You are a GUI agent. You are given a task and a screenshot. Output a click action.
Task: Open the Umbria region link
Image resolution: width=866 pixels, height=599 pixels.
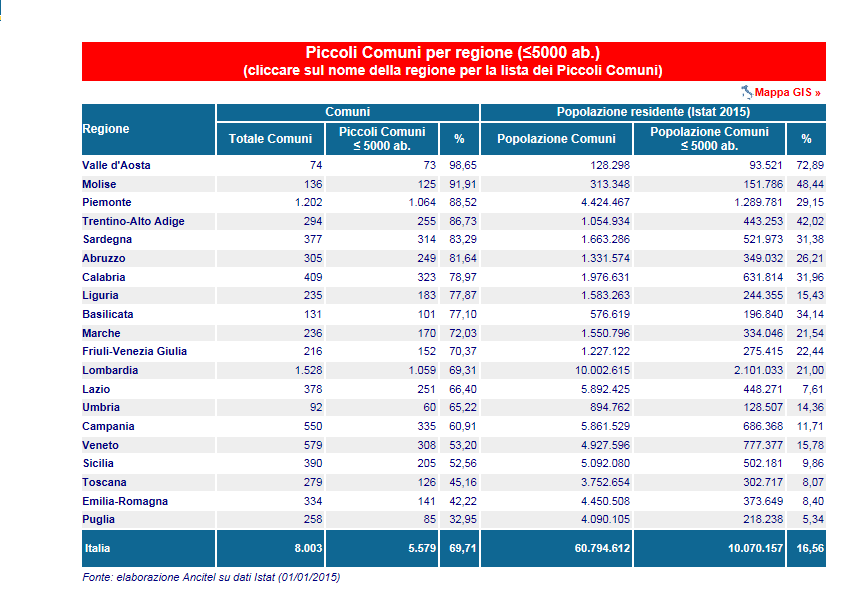click(x=101, y=407)
